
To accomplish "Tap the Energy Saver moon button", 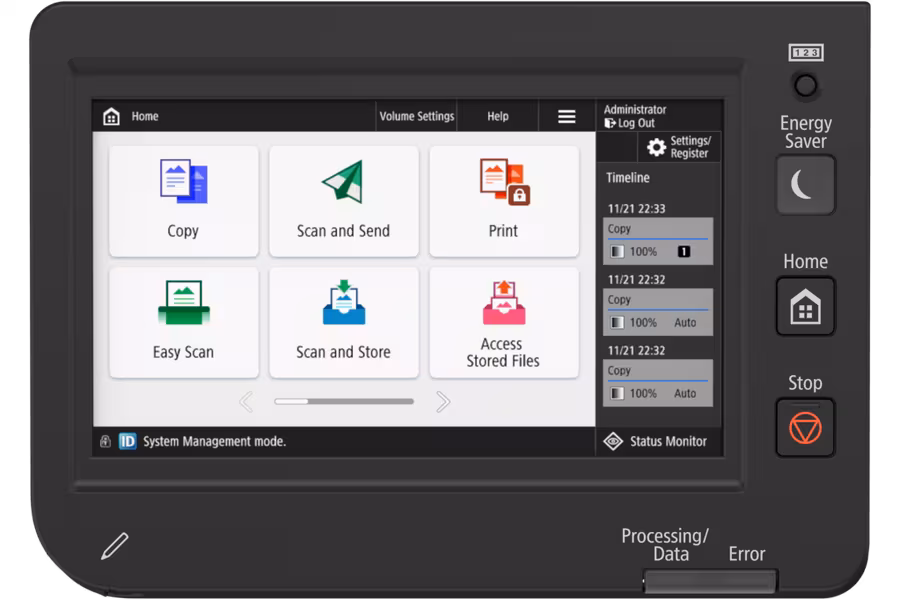I will (805, 185).
